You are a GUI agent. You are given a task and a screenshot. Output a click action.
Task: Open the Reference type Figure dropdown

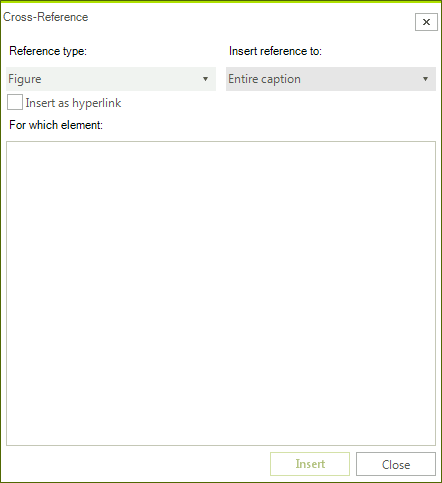click(x=111, y=79)
